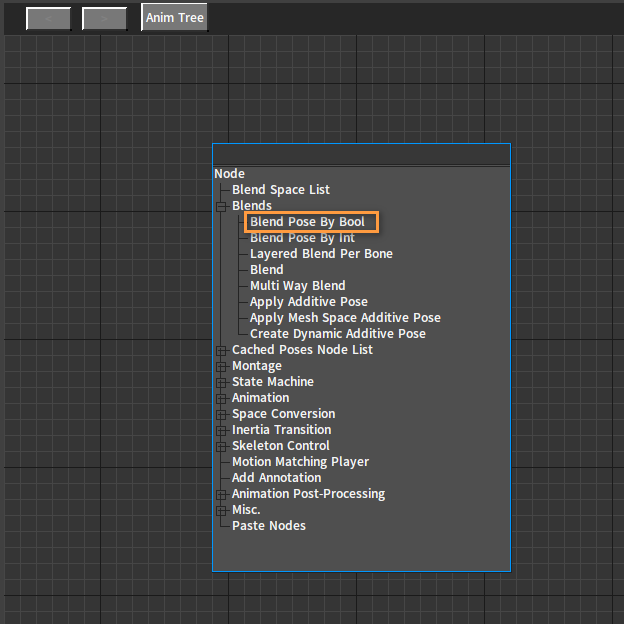Select Blend Pose By Bool node

point(307,222)
